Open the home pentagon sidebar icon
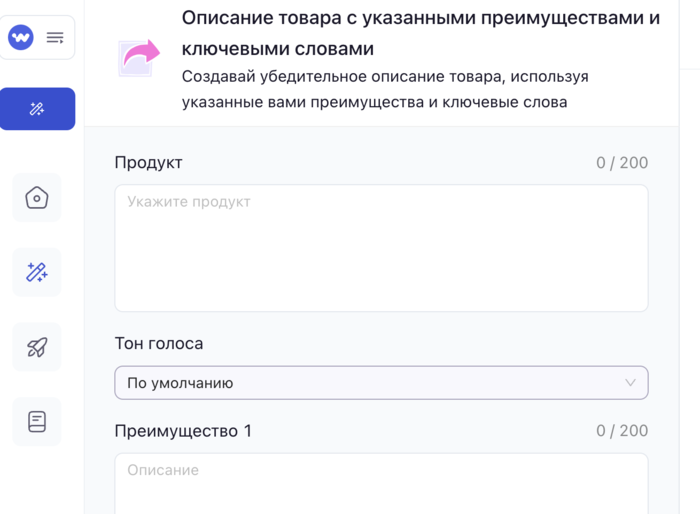 click(x=37, y=198)
